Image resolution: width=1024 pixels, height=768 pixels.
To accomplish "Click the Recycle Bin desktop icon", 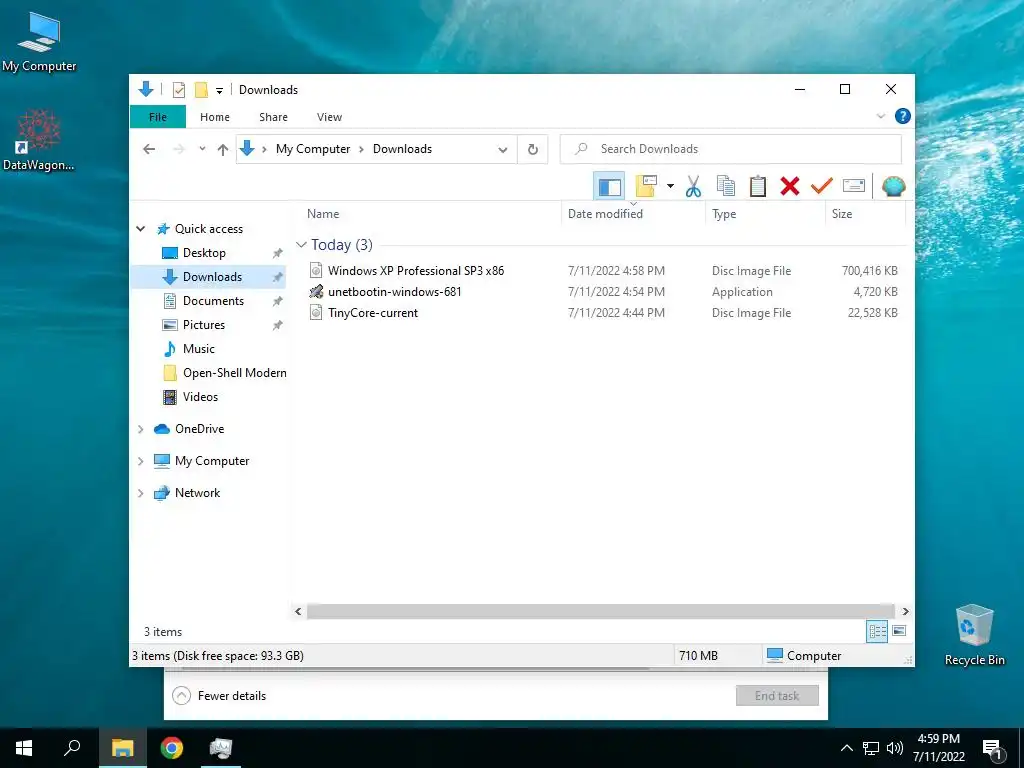I will click(x=974, y=635).
